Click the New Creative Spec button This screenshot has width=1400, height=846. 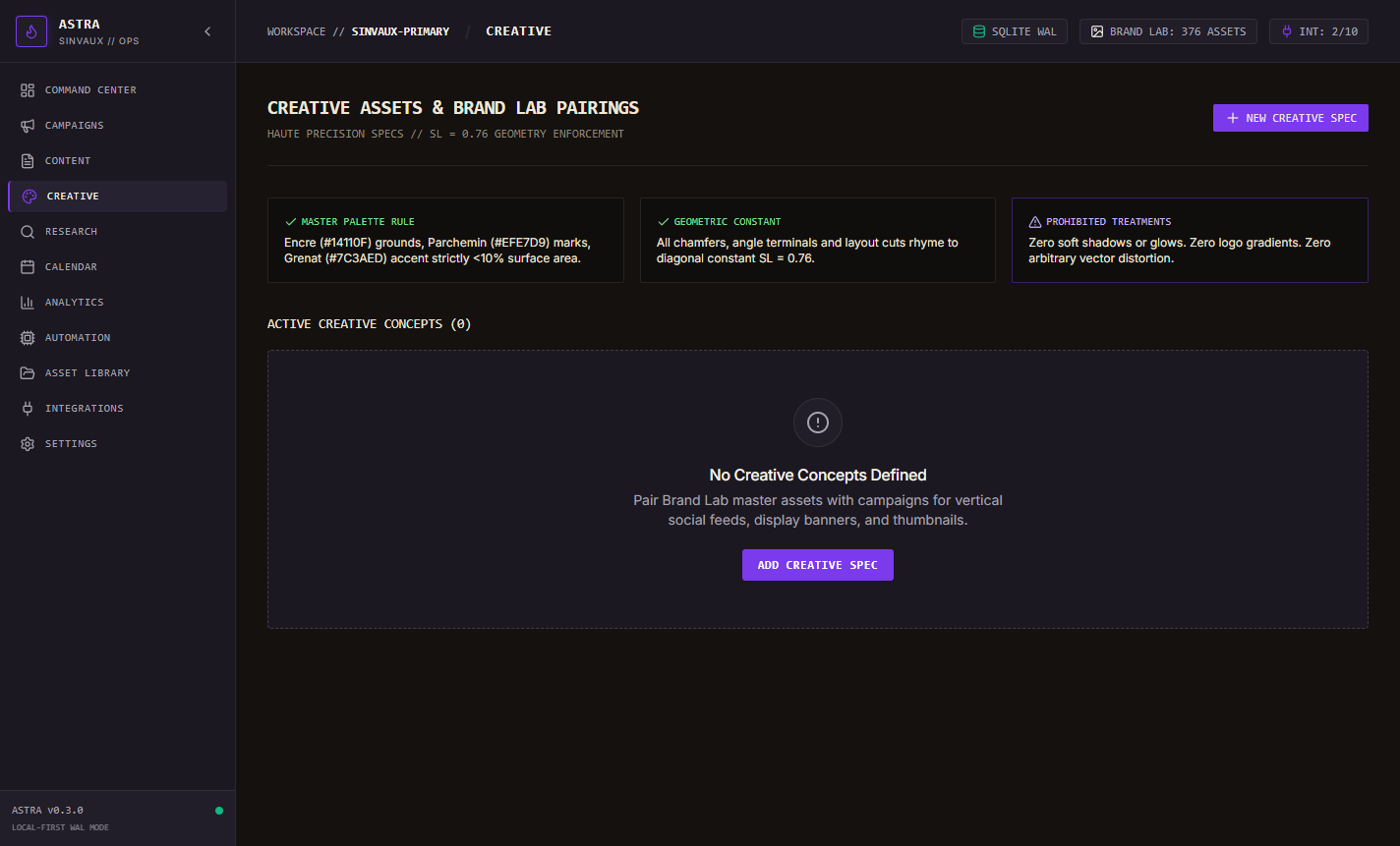click(x=1291, y=118)
